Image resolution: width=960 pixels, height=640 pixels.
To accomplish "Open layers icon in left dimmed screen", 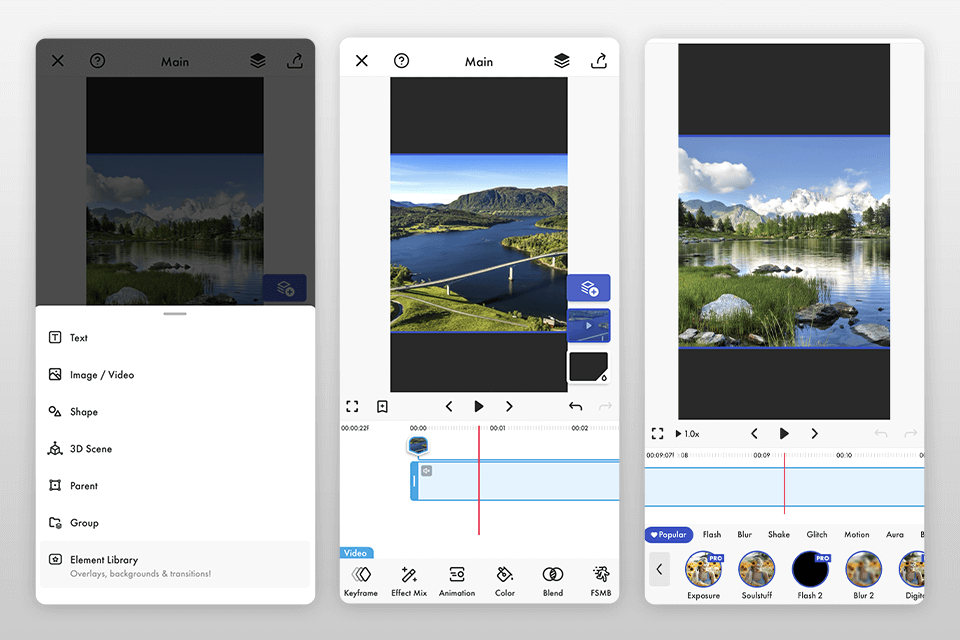I will tap(258, 61).
